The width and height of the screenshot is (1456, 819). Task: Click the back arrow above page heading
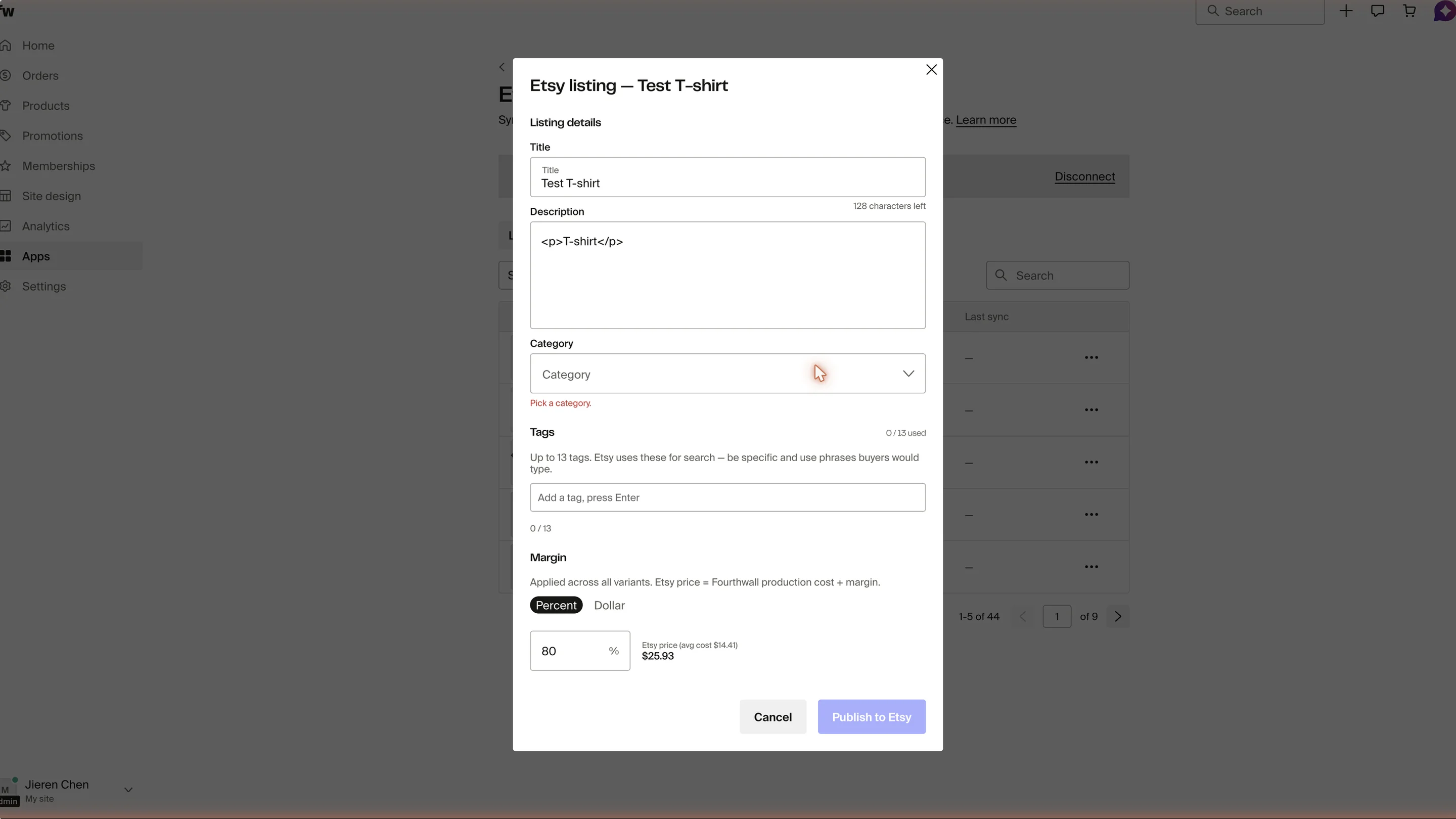click(x=502, y=67)
